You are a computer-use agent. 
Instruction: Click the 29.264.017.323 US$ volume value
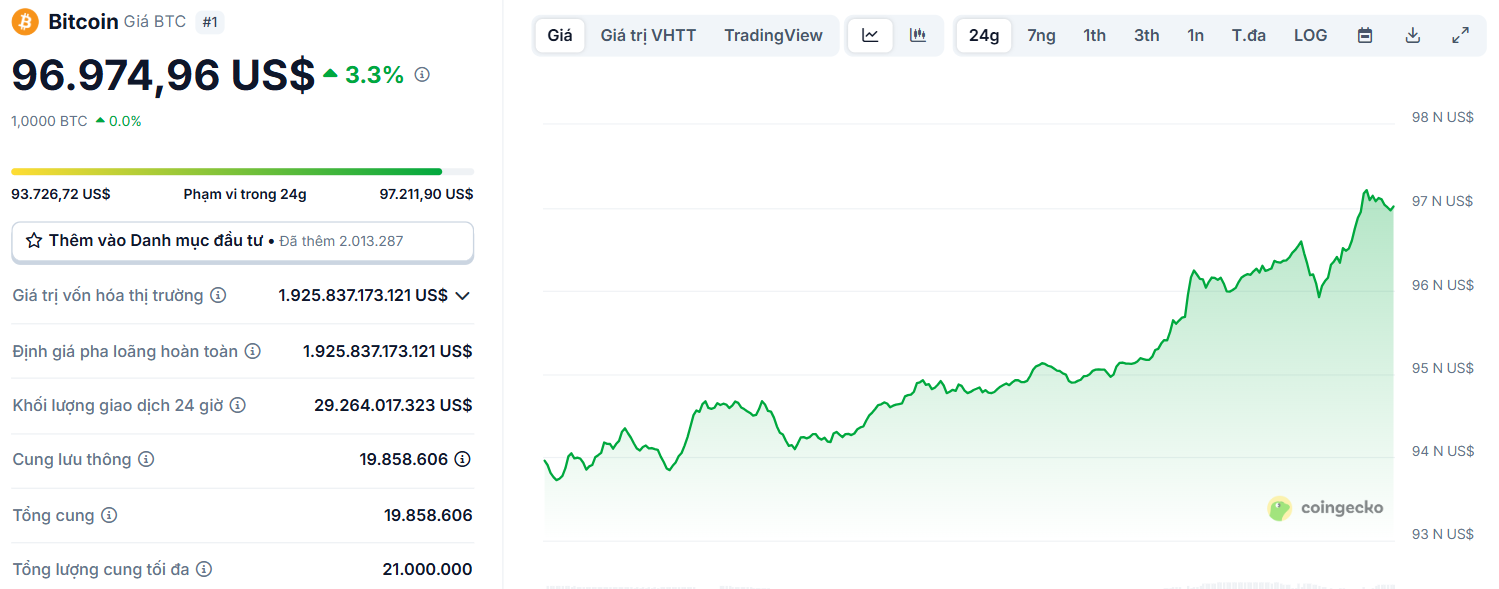(393, 405)
